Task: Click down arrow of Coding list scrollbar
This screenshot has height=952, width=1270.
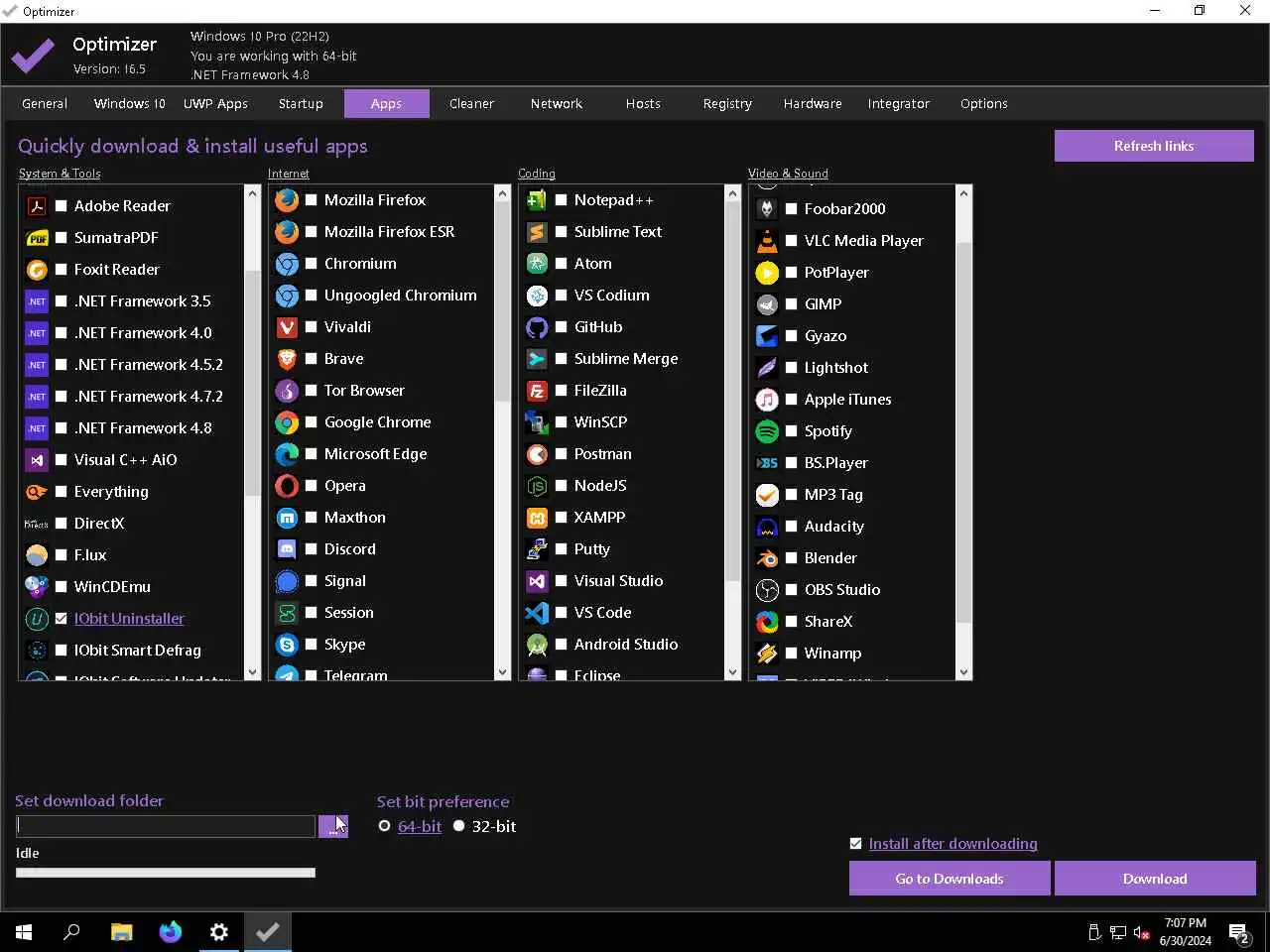Action: coord(732,671)
